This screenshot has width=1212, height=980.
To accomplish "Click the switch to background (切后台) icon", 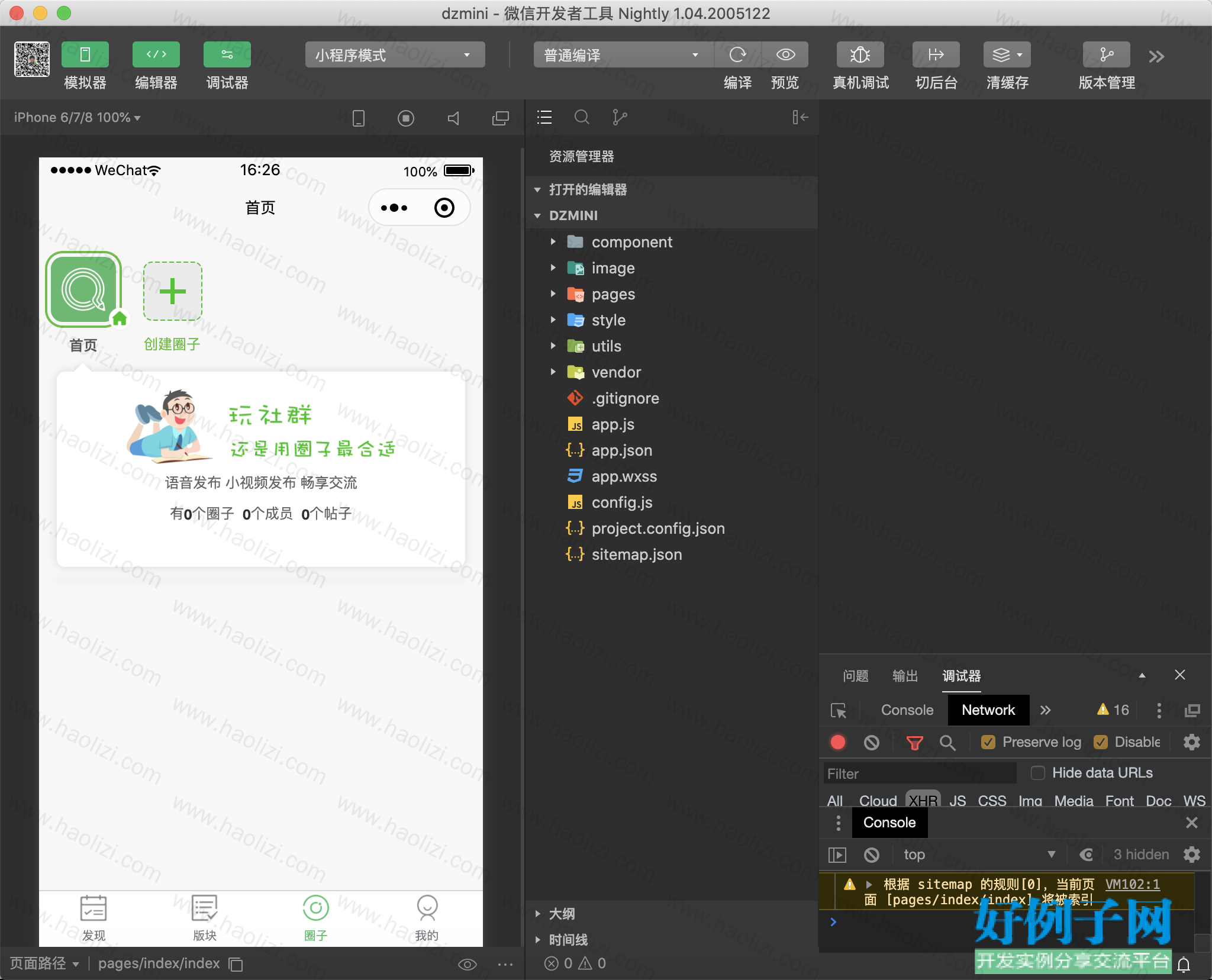I will [x=936, y=55].
